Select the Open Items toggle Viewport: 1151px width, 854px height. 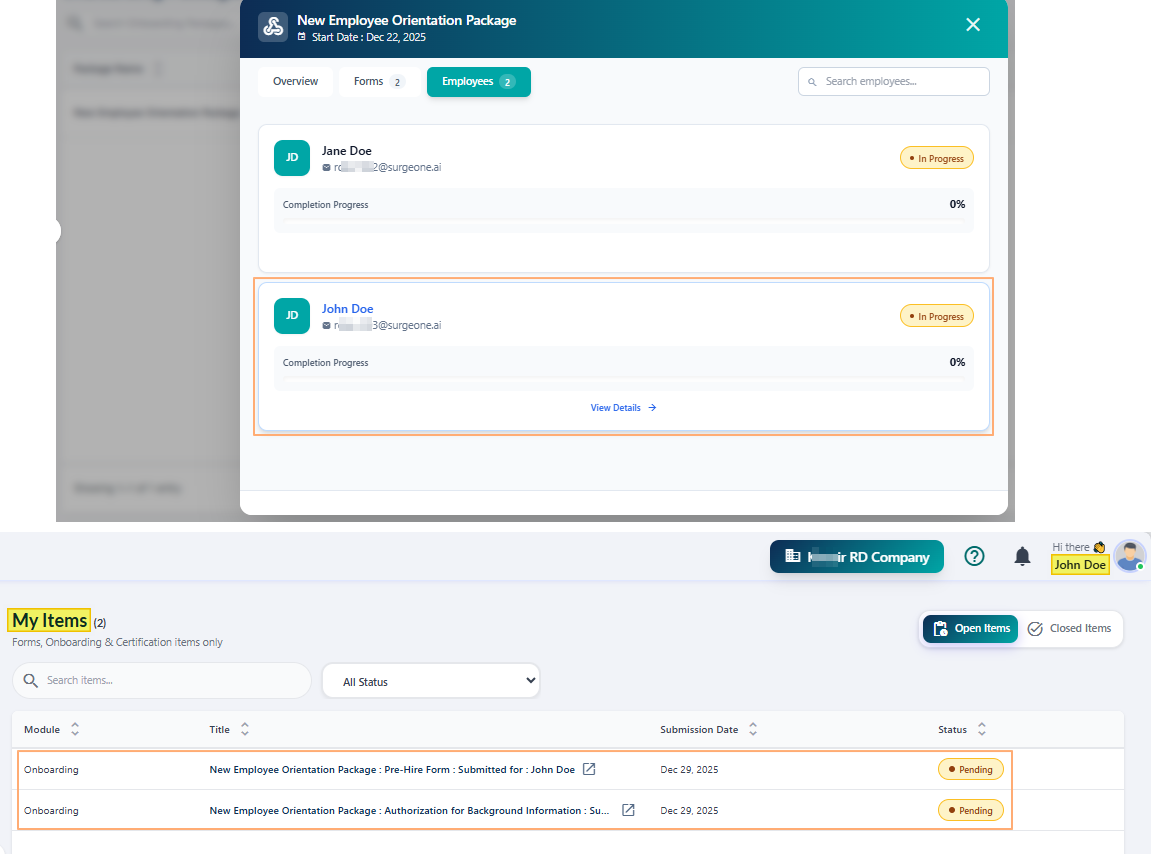coord(969,629)
